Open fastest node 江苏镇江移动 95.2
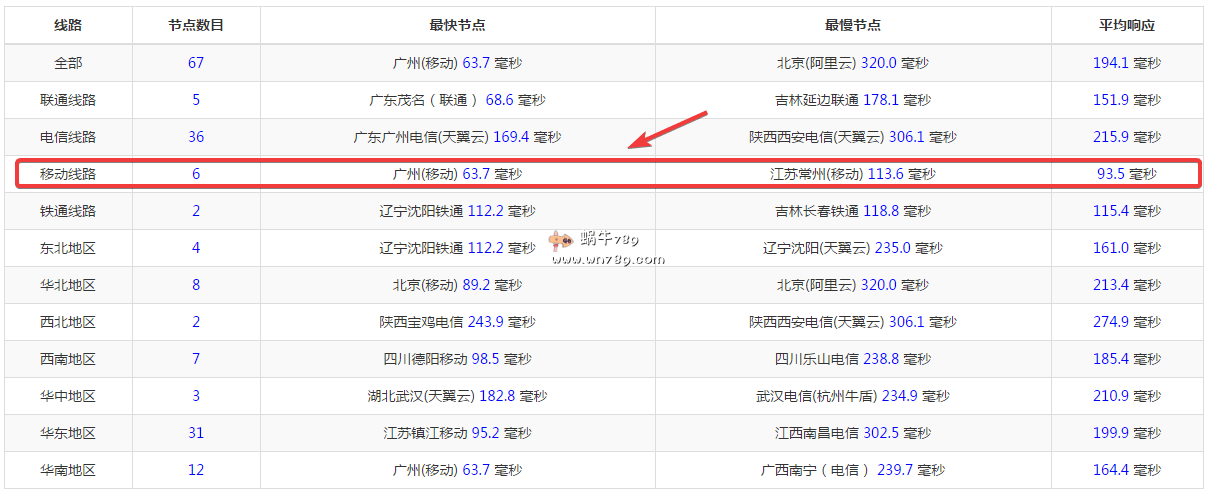1213x497 pixels. (x=457, y=433)
